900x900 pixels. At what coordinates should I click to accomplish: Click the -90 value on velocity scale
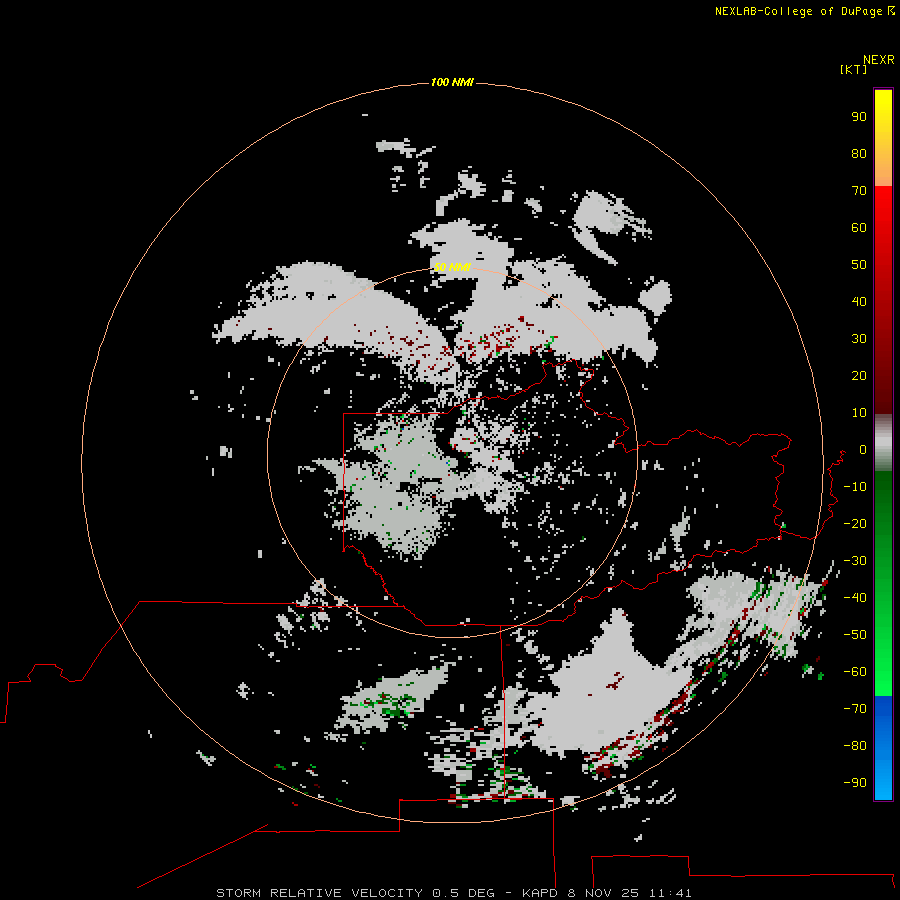pos(855,783)
